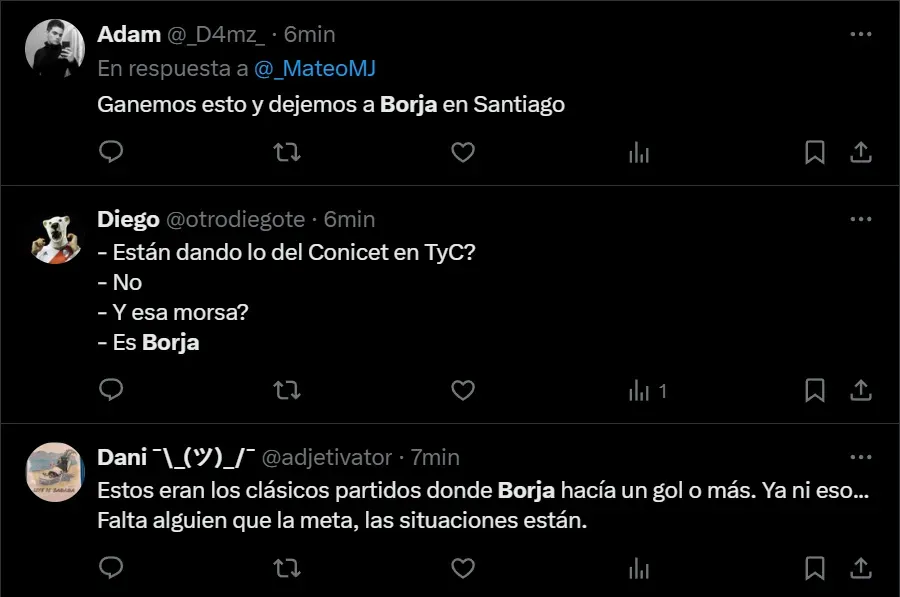Screen dimensions: 900x597
Task: Open more options on Dani's tweet
Action: pos(860,457)
